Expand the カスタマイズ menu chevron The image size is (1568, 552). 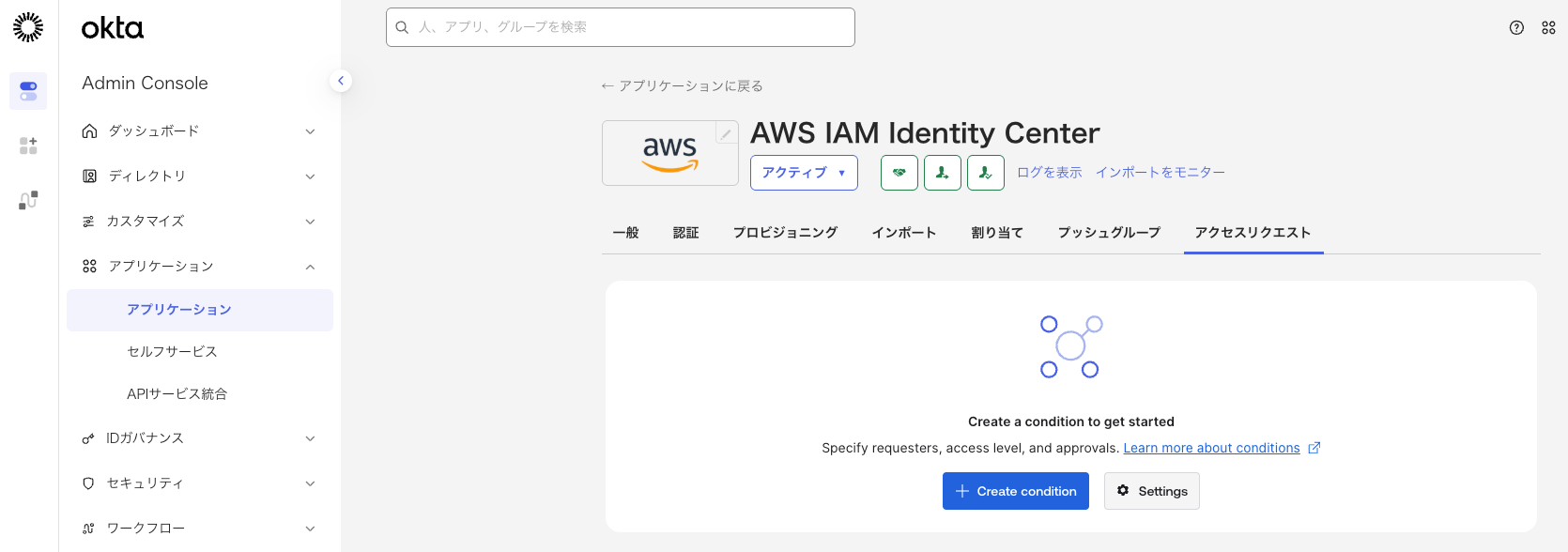point(310,222)
